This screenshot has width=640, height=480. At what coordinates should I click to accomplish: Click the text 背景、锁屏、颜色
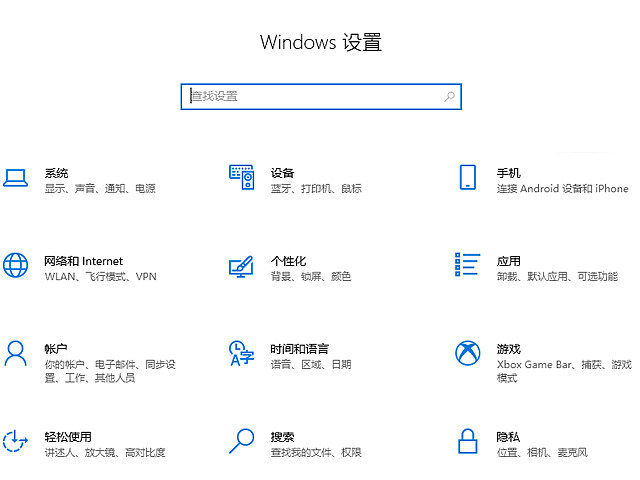(311, 277)
